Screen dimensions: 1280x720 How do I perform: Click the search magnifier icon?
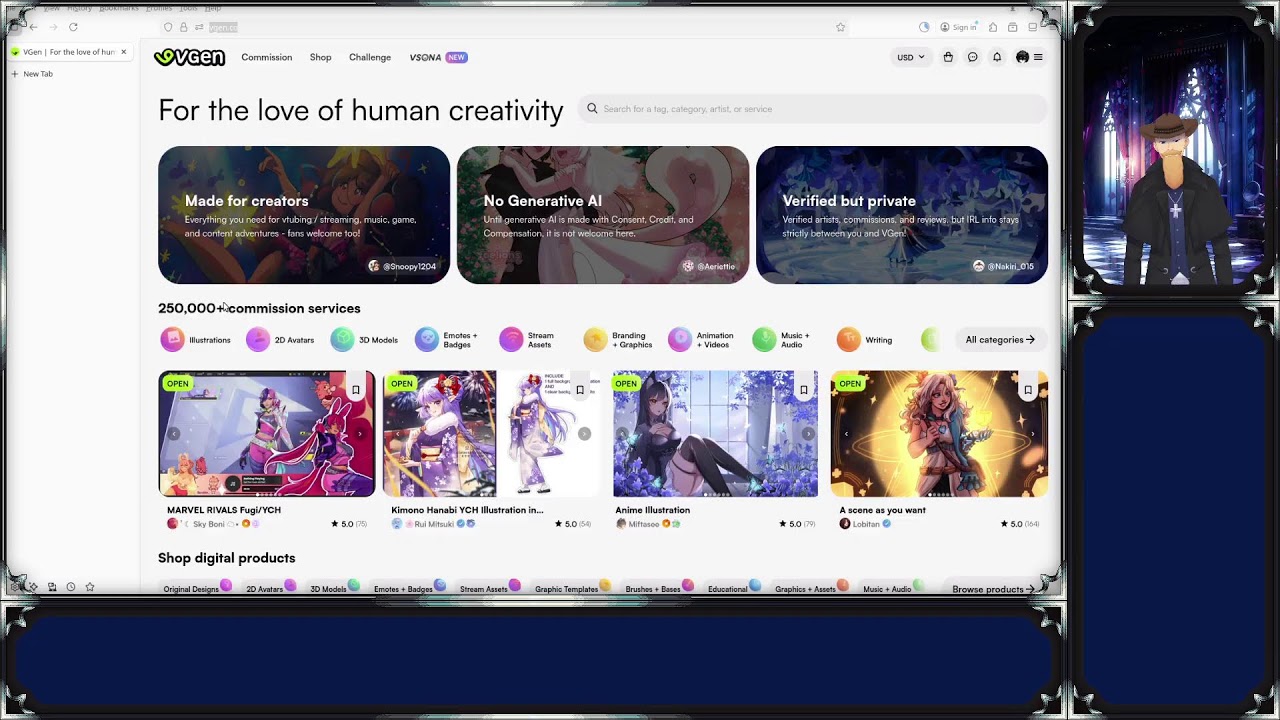(x=592, y=109)
